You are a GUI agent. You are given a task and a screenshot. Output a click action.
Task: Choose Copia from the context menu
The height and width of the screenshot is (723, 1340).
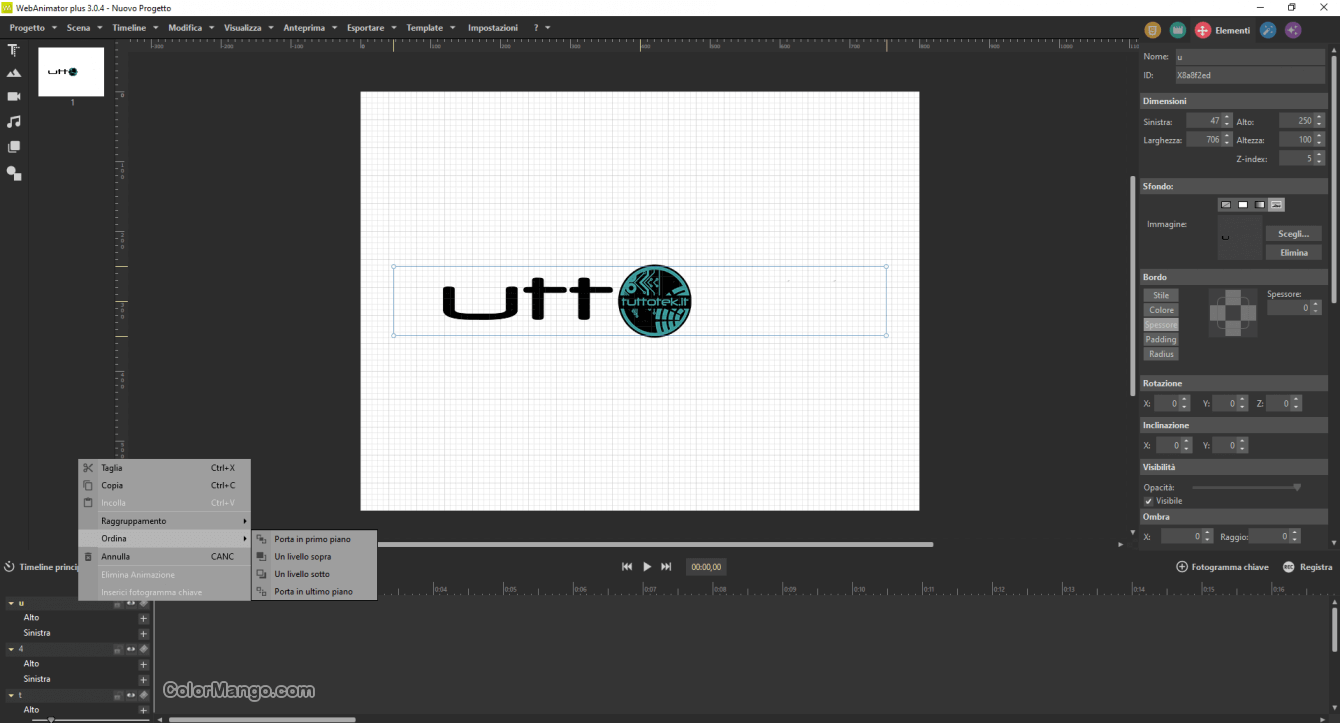tap(164, 486)
